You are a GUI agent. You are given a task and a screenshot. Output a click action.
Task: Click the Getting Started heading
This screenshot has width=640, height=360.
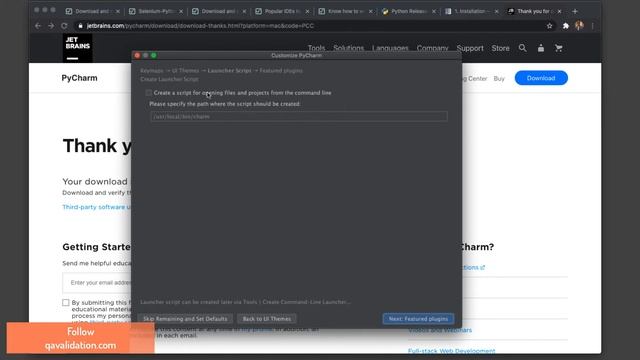tap(96, 247)
